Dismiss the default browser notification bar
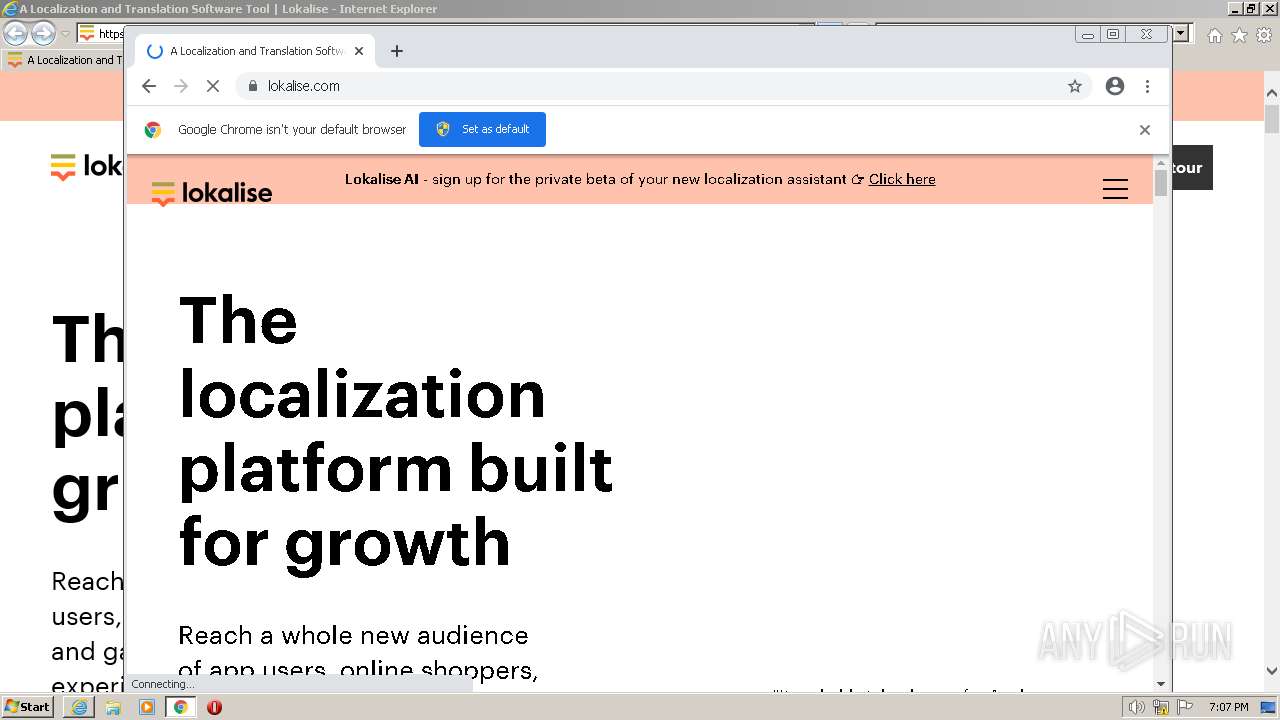 pos(1145,129)
